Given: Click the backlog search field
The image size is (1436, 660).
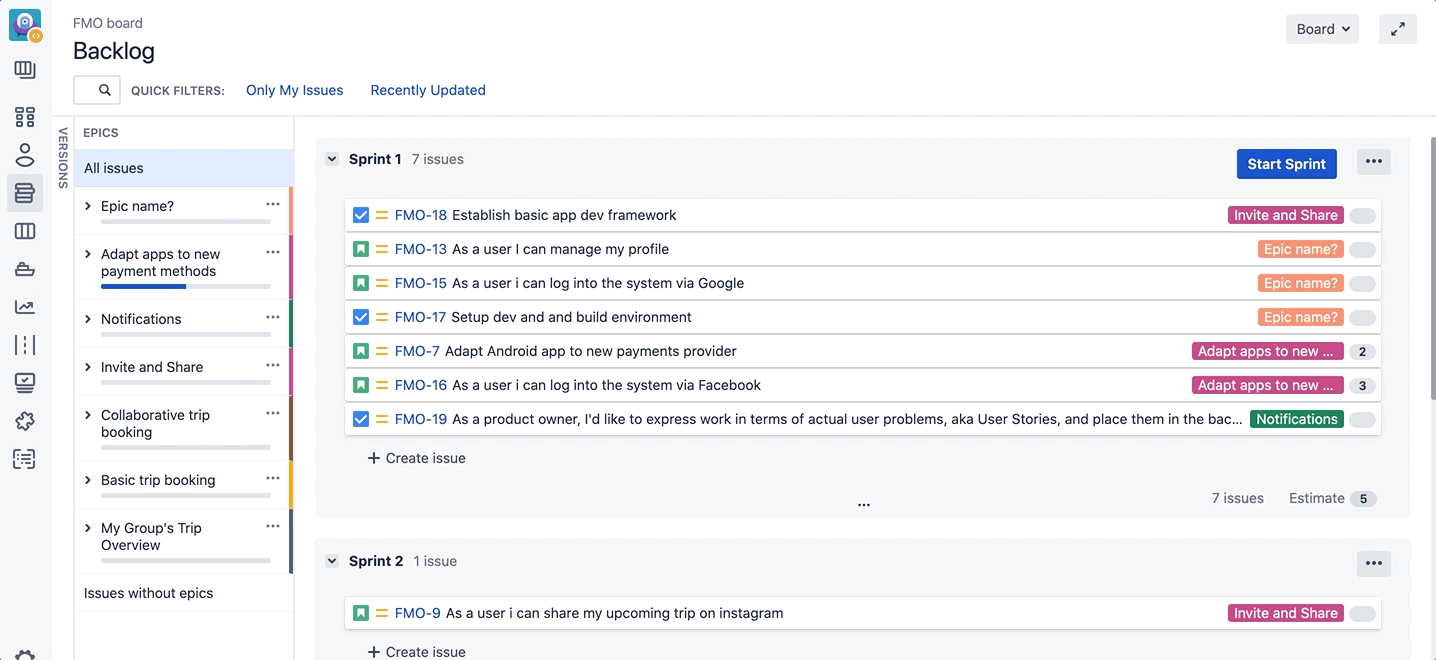Looking at the screenshot, I should [x=97, y=90].
